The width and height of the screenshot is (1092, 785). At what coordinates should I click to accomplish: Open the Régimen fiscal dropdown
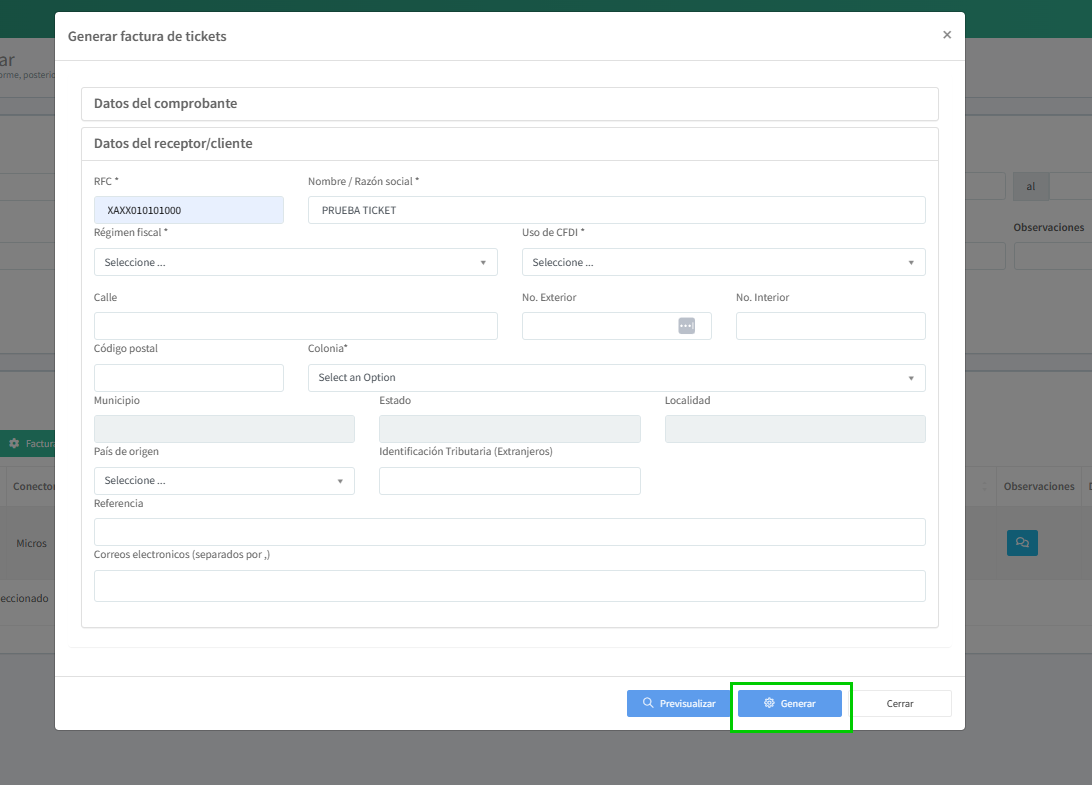pyautogui.click(x=295, y=263)
